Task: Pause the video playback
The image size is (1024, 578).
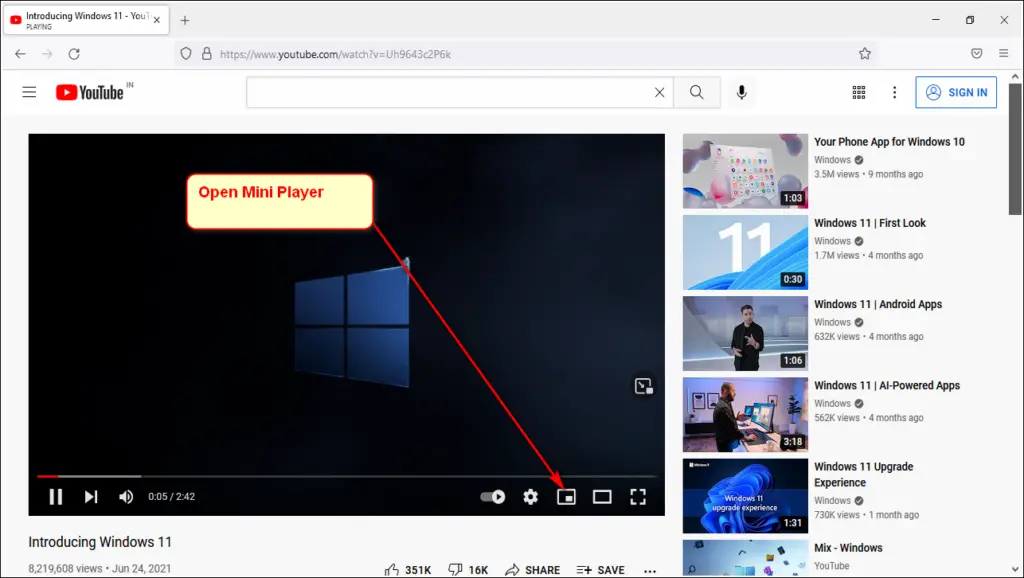Action: coord(56,497)
